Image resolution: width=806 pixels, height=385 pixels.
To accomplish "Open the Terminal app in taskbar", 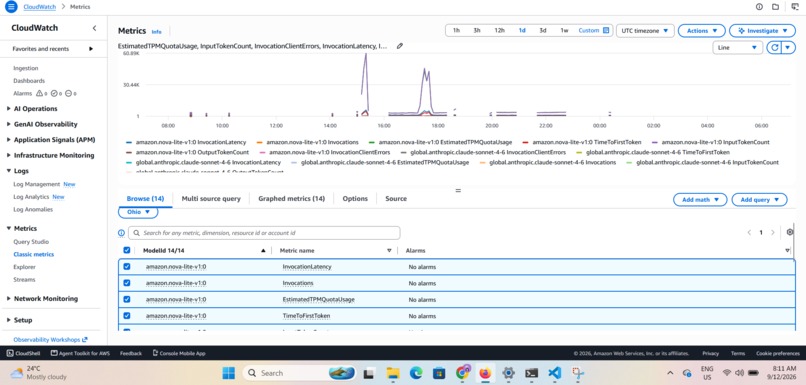I will click(532, 373).
